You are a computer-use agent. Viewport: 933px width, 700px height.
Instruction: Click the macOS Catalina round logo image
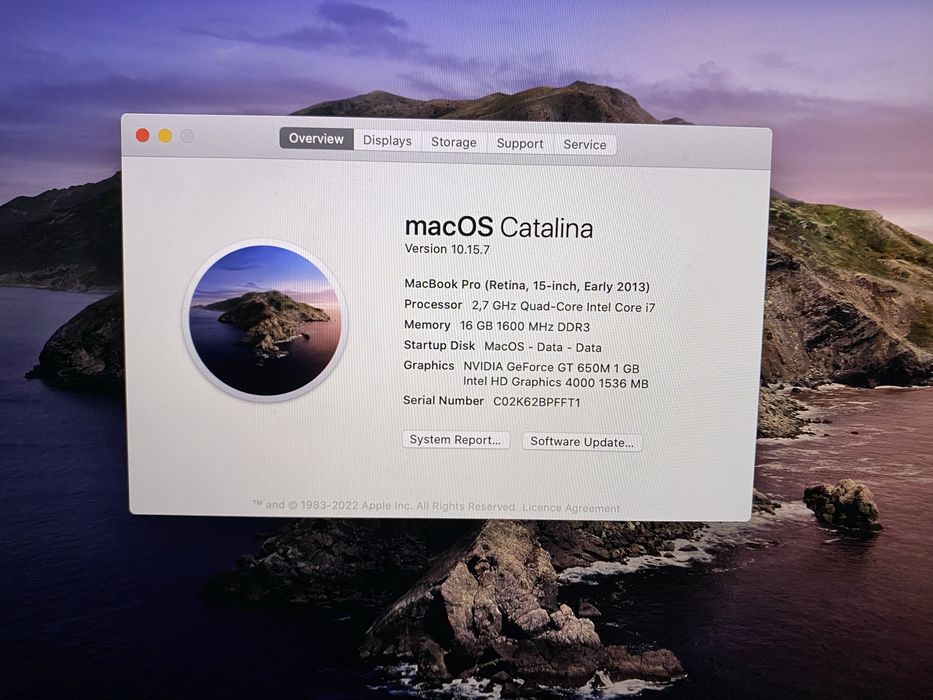[x=265, y=320]
